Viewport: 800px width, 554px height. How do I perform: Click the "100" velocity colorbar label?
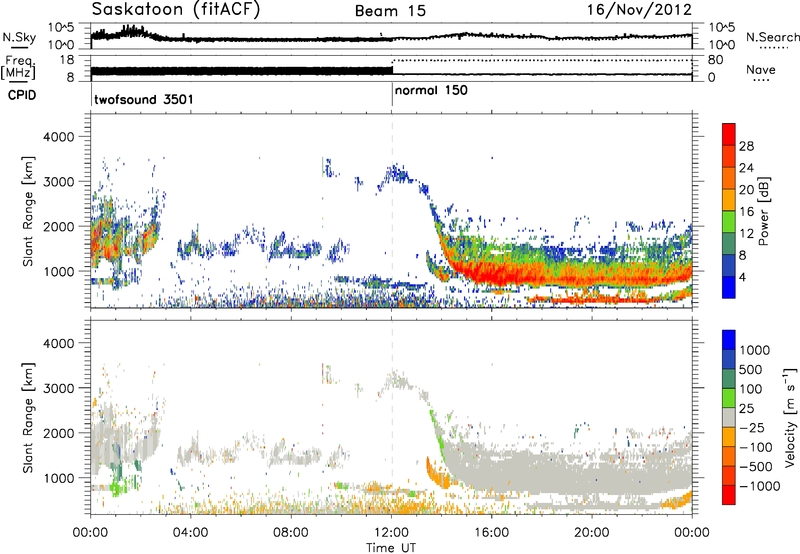tap(751, 389)
